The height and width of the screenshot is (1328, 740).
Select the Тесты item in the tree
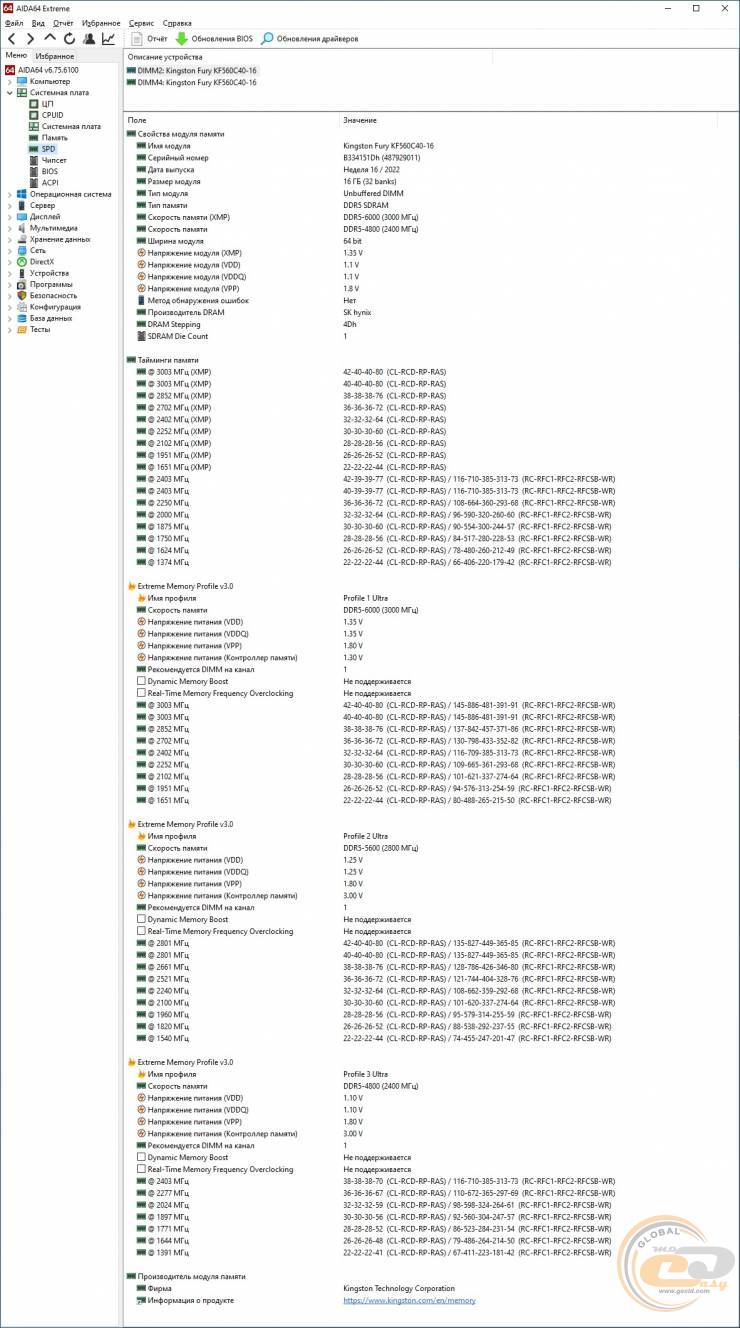click(x=33, y=329)
